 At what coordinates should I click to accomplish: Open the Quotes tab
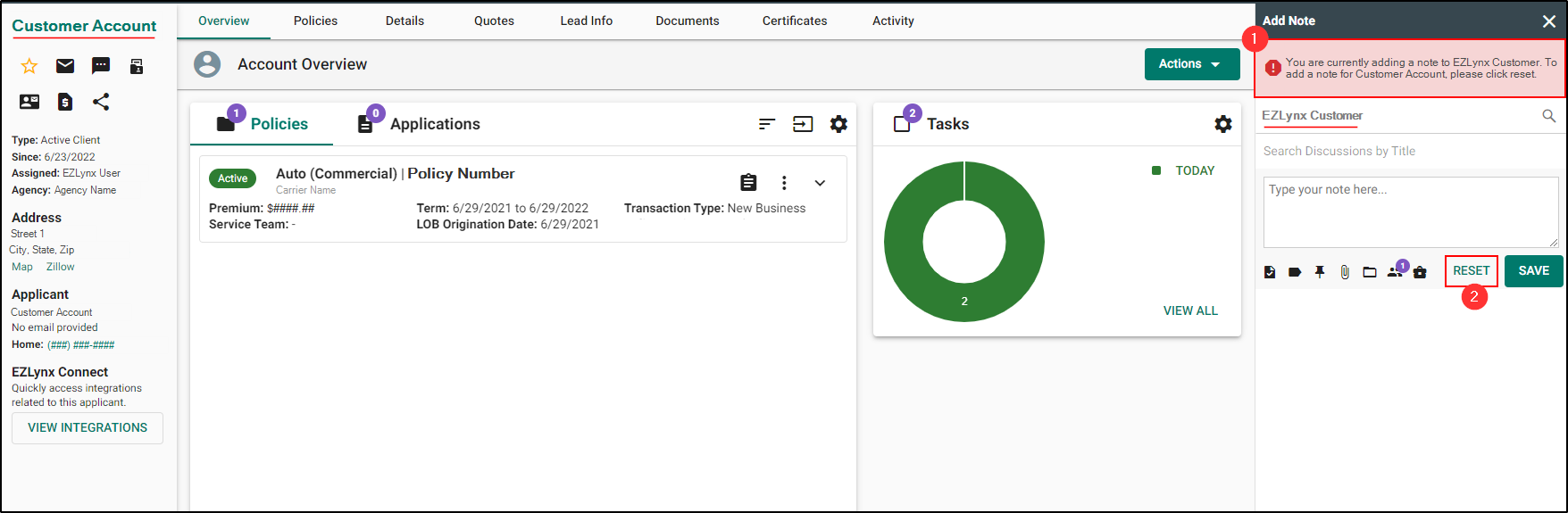(494, 21)
